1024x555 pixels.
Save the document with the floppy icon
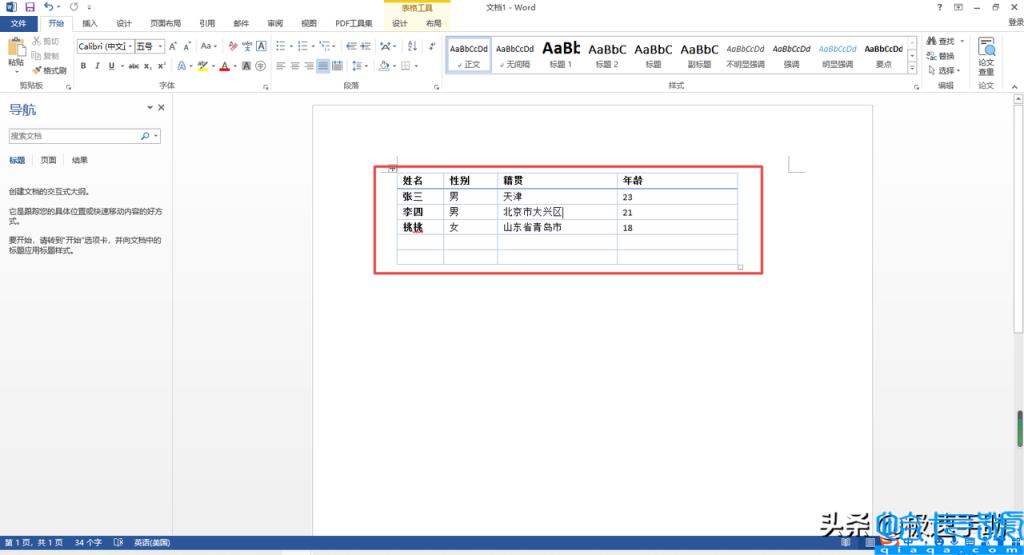click(29, 7)
